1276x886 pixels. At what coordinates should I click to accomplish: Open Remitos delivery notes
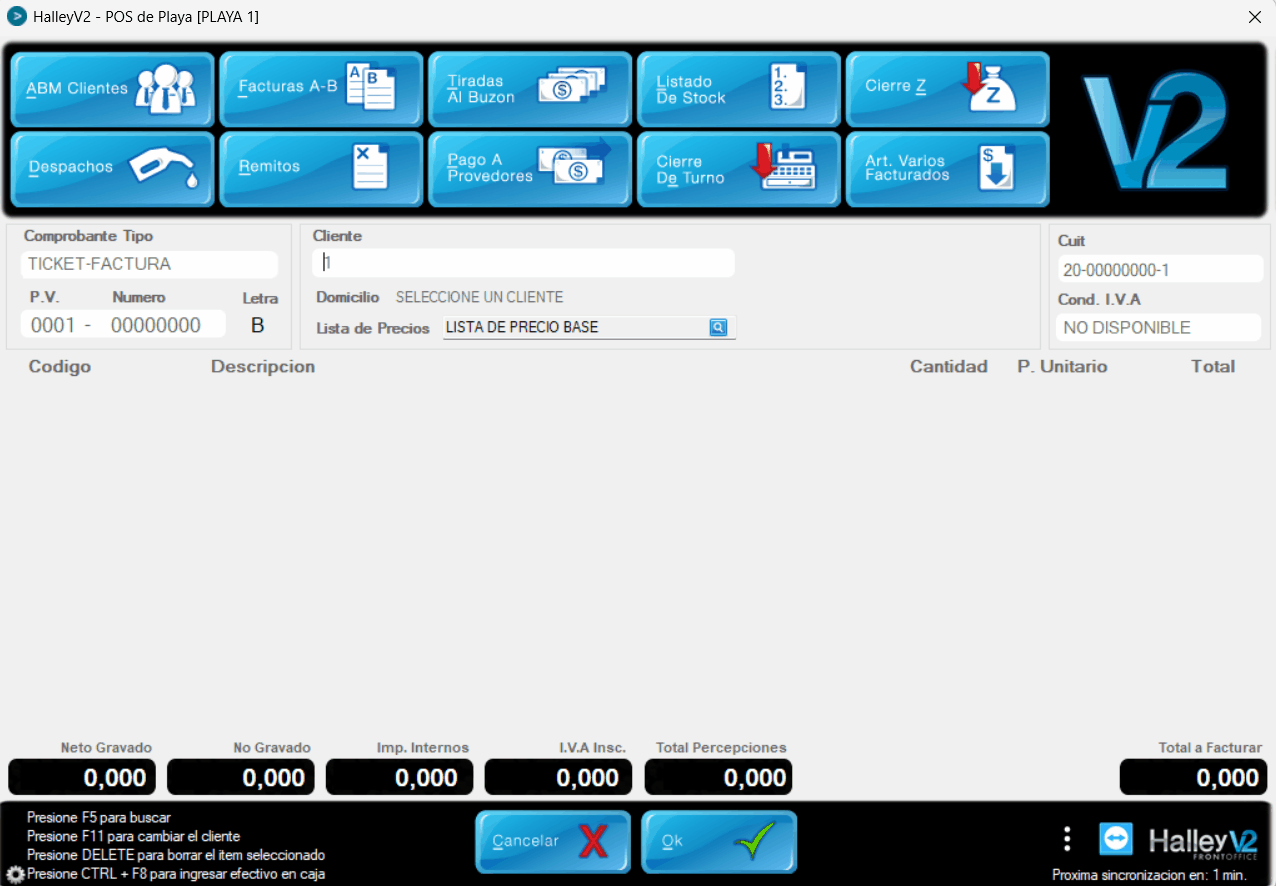(321, 168)
